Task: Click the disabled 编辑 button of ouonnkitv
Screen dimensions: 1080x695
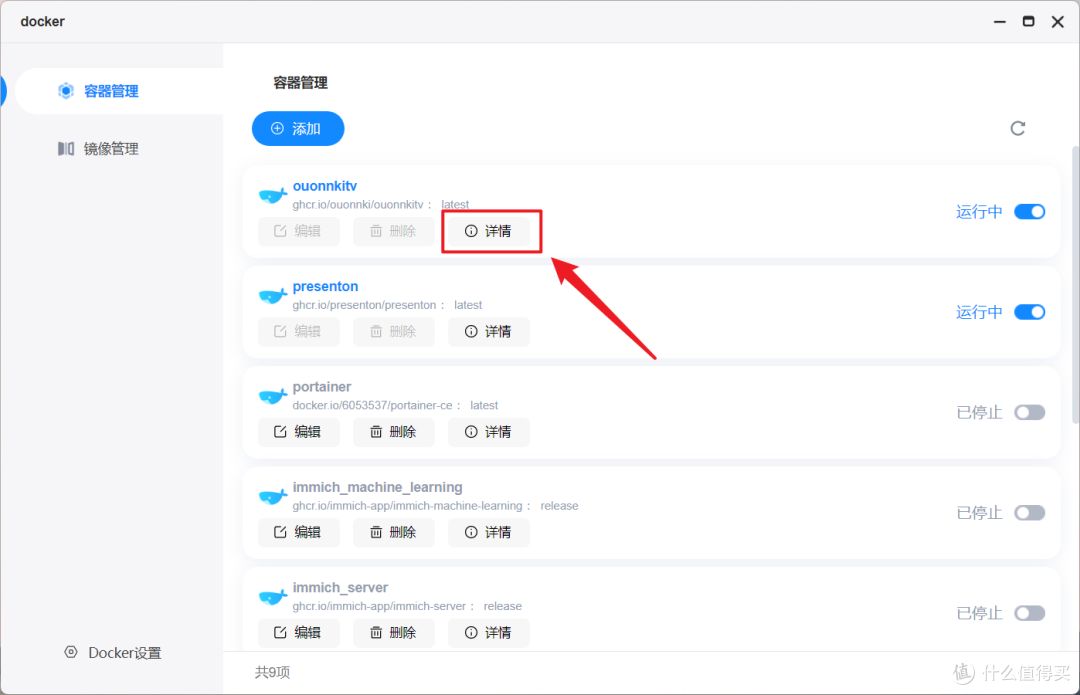Action: (x=298, y=231)
